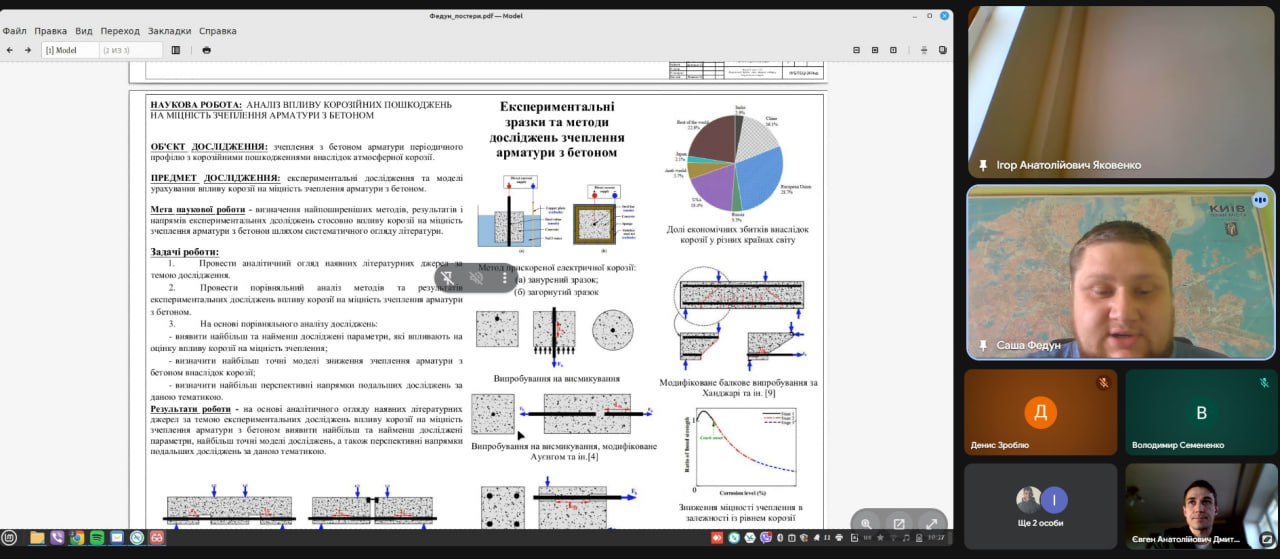Click muted mic icon on Володимир Семененко tile

(1264, 383)
